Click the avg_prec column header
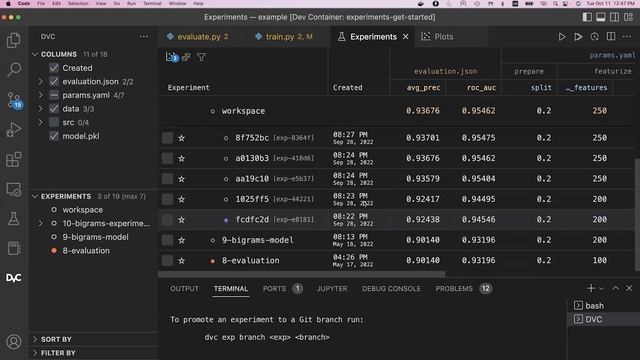 (423, 87)
